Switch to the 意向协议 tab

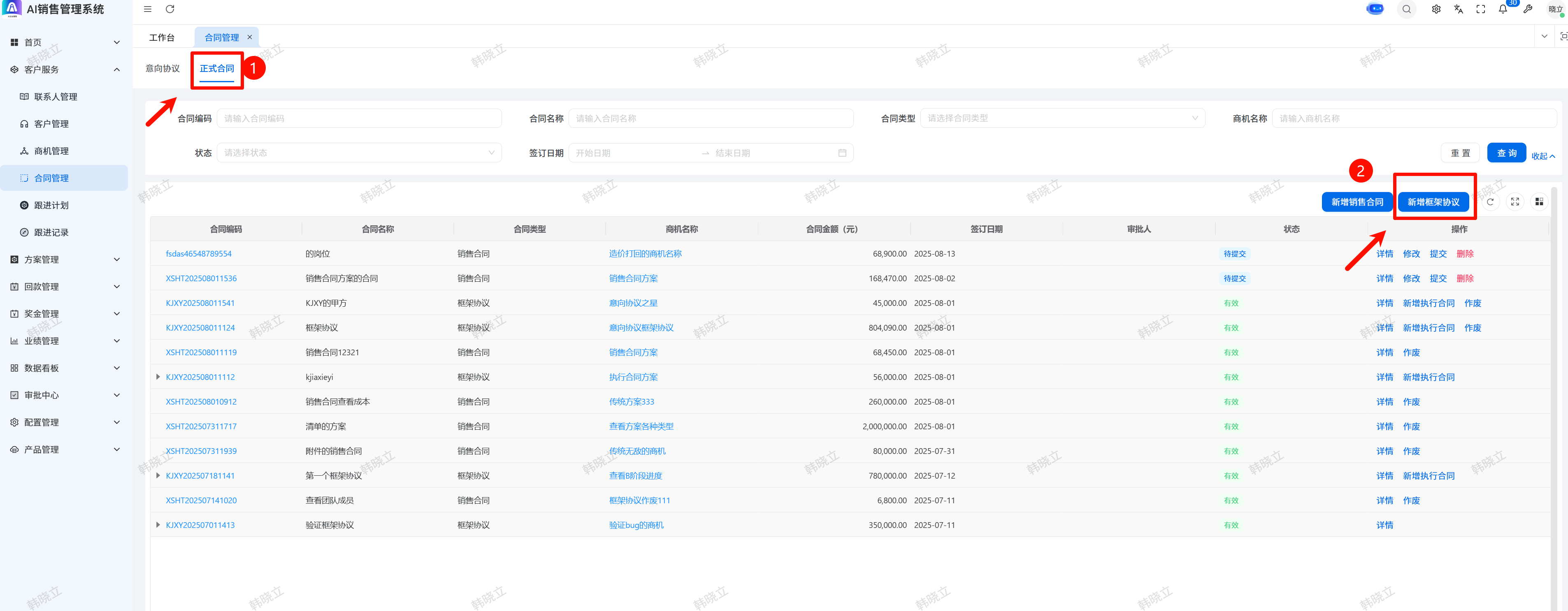coord(163,68)
